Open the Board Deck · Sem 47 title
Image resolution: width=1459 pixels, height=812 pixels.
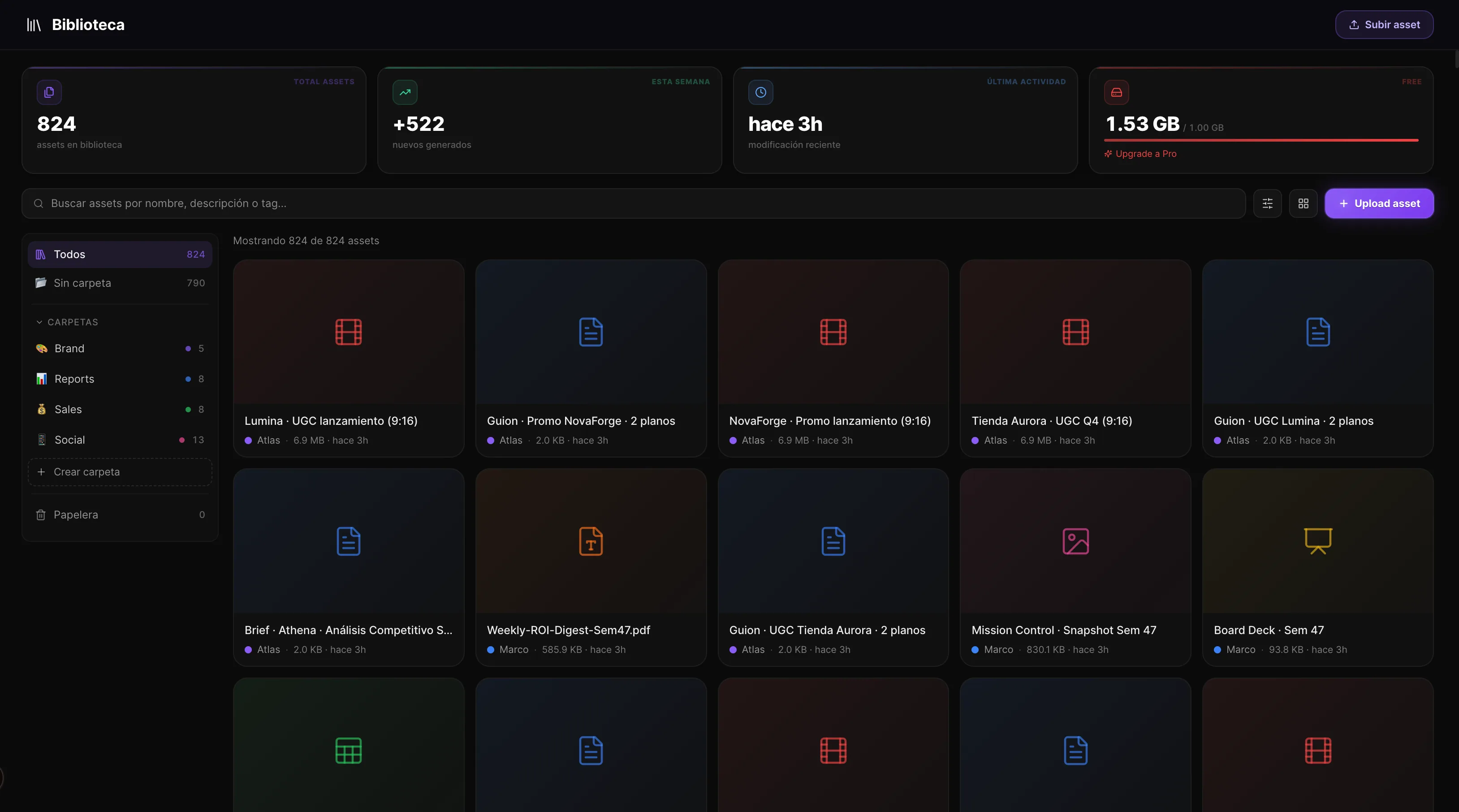[x=1269, y=630]
